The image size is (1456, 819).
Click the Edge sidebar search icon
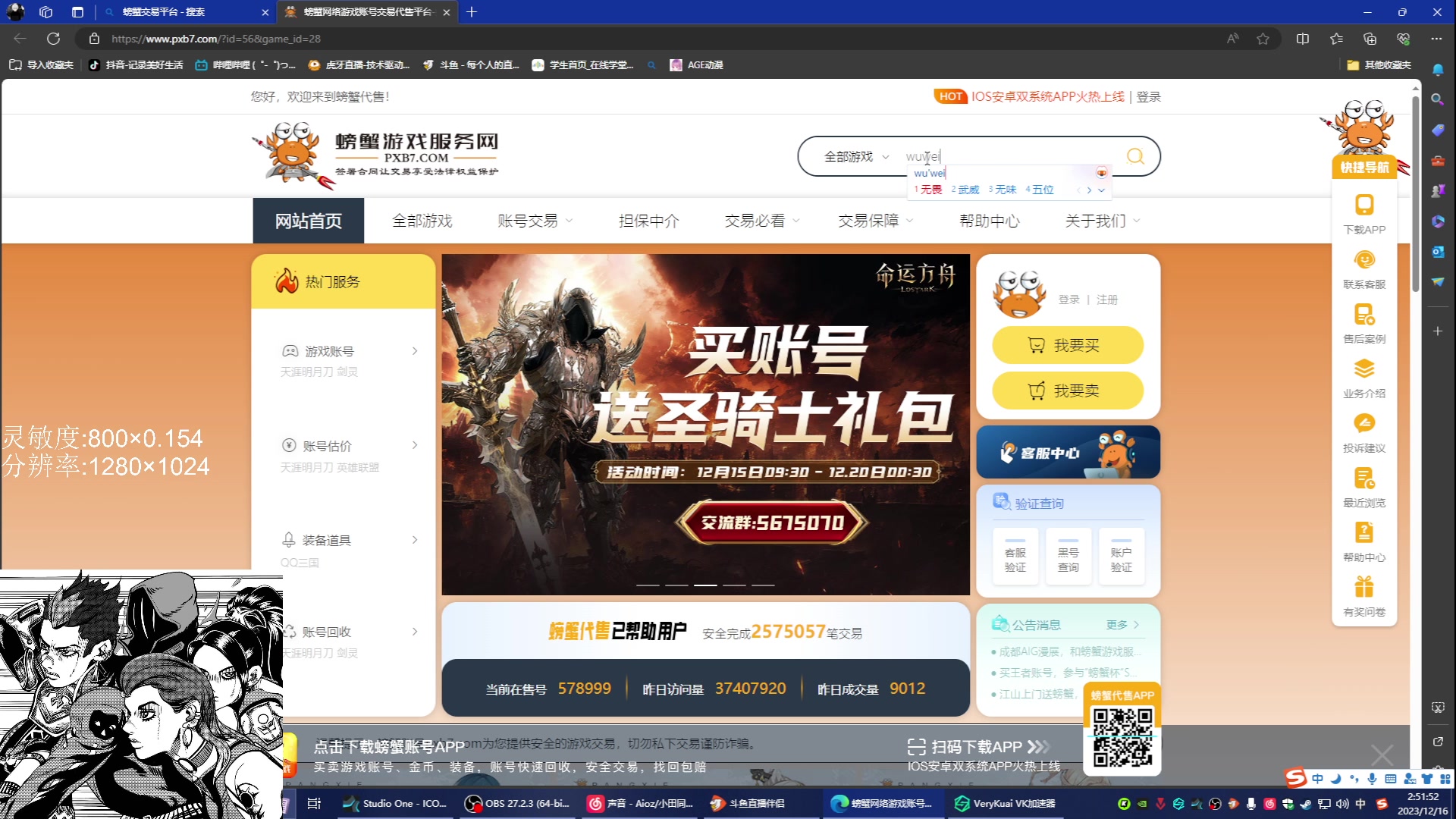coord(1438,99)
